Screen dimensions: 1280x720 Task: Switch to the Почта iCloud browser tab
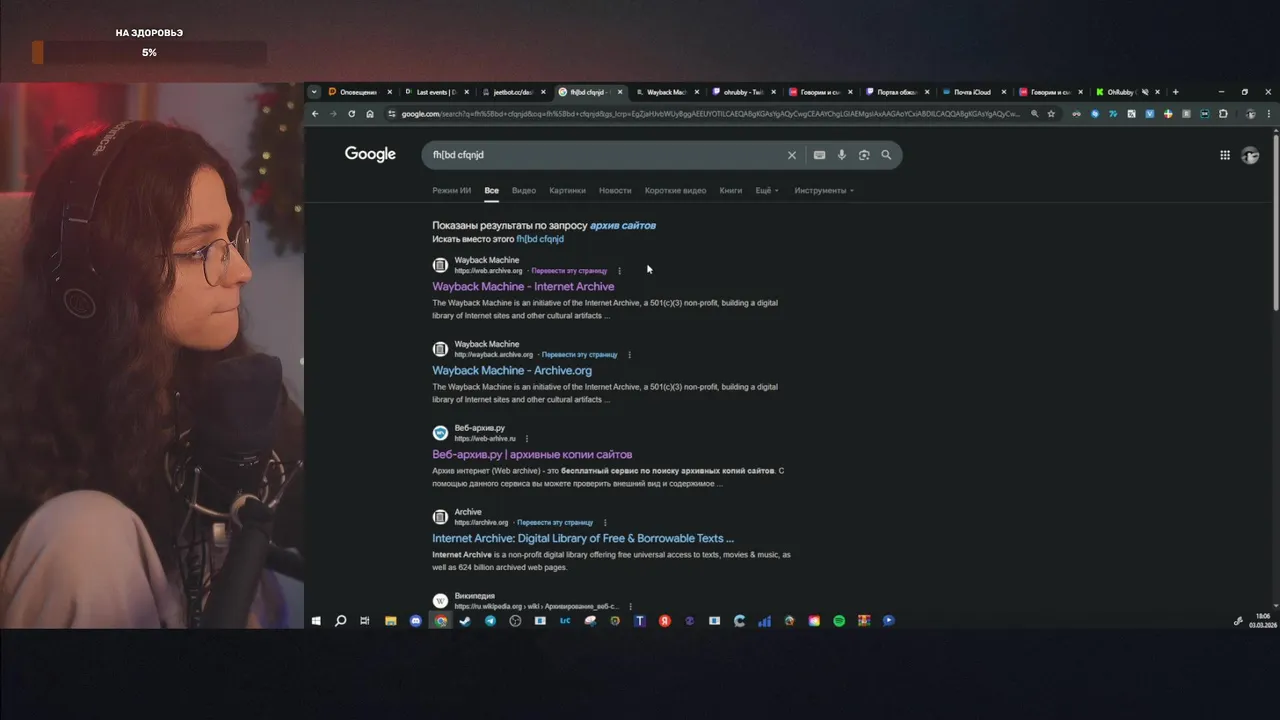pos(972,92)
